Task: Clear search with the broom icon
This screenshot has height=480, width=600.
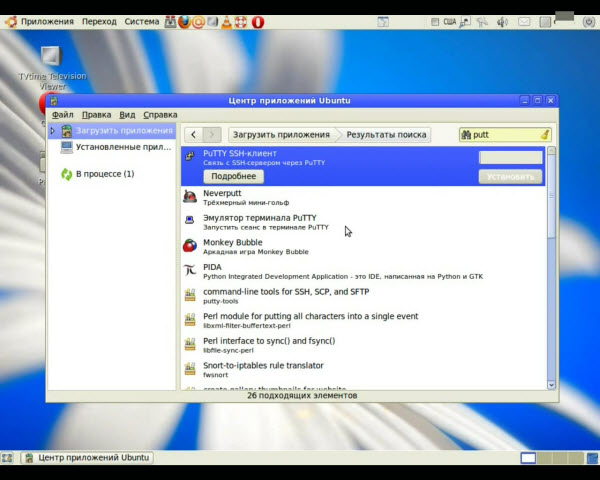Action: 545,134
